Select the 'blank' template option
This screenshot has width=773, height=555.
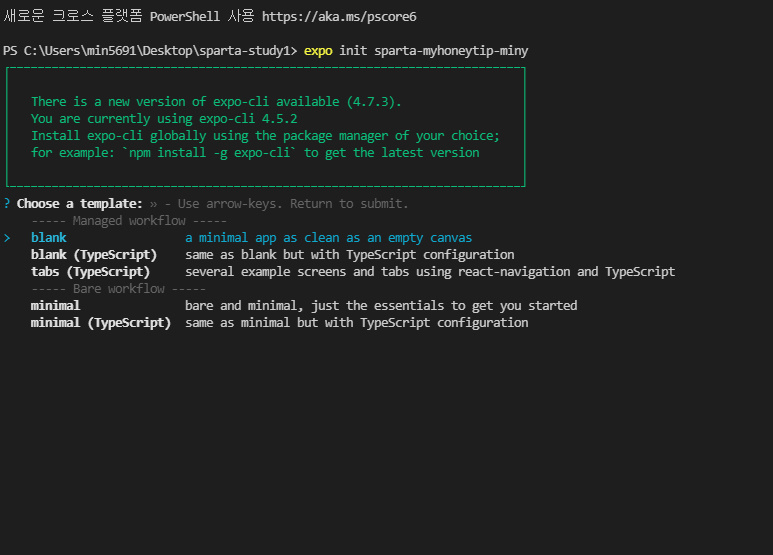[48, 238]
